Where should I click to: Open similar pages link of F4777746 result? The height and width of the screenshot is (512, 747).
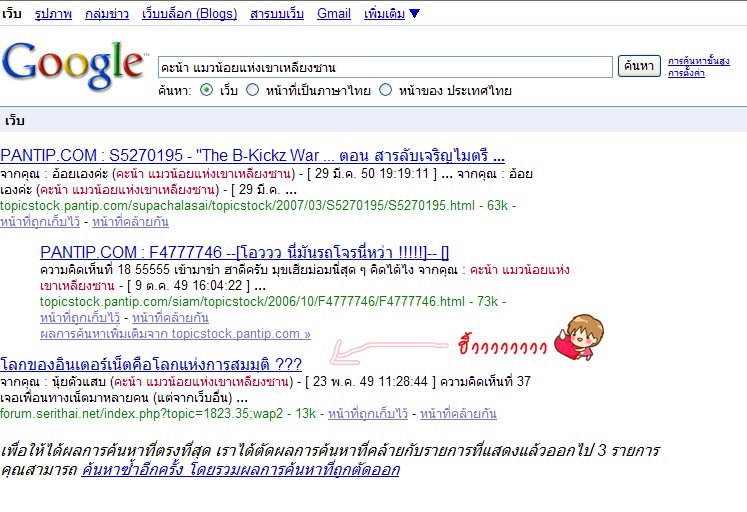pos(170,318)
